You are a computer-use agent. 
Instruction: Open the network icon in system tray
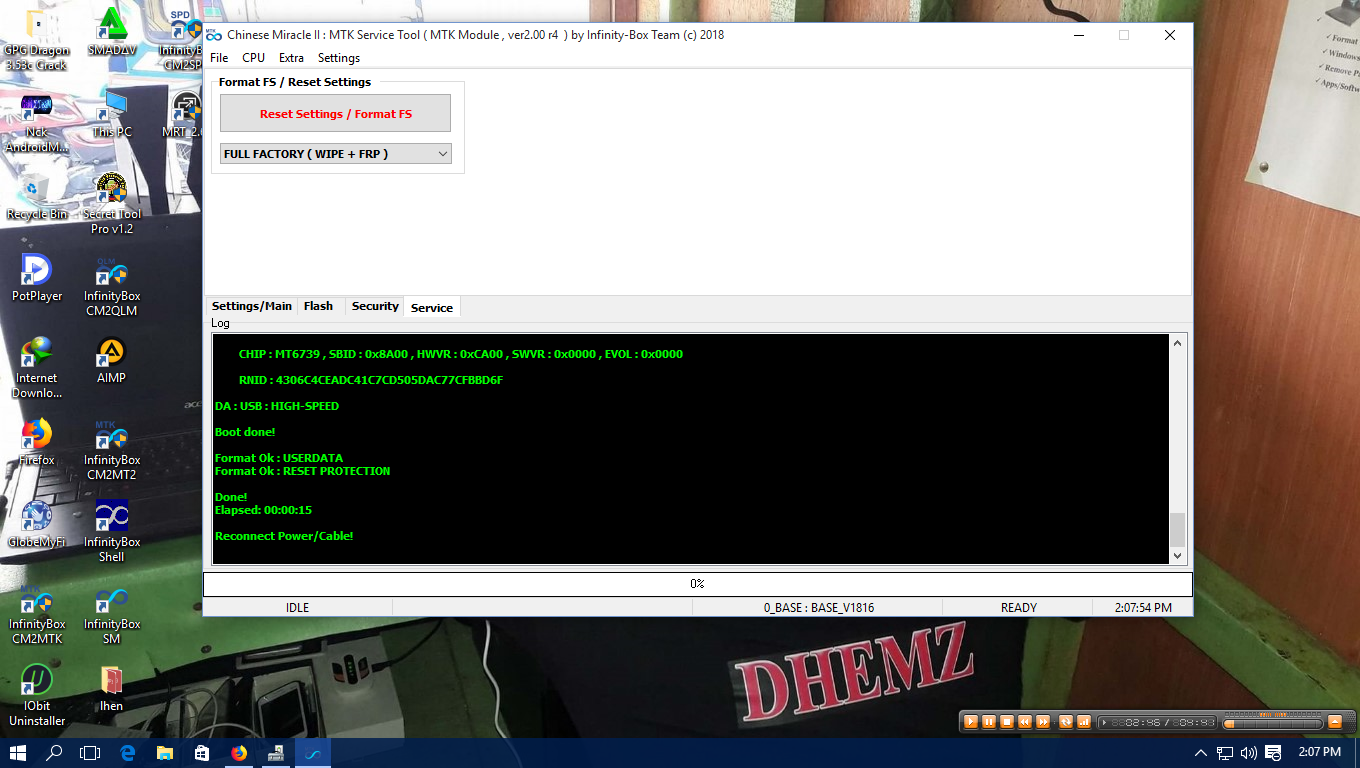pos(1226,753)
